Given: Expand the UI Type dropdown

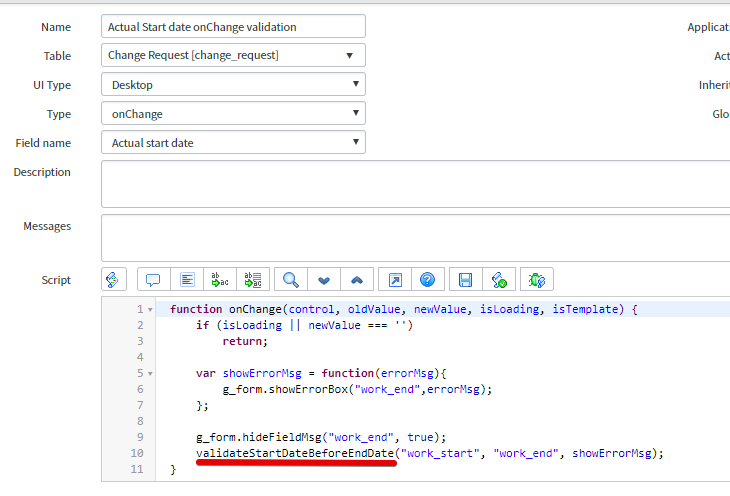Looking at the screenshot, I should (233, 85).
